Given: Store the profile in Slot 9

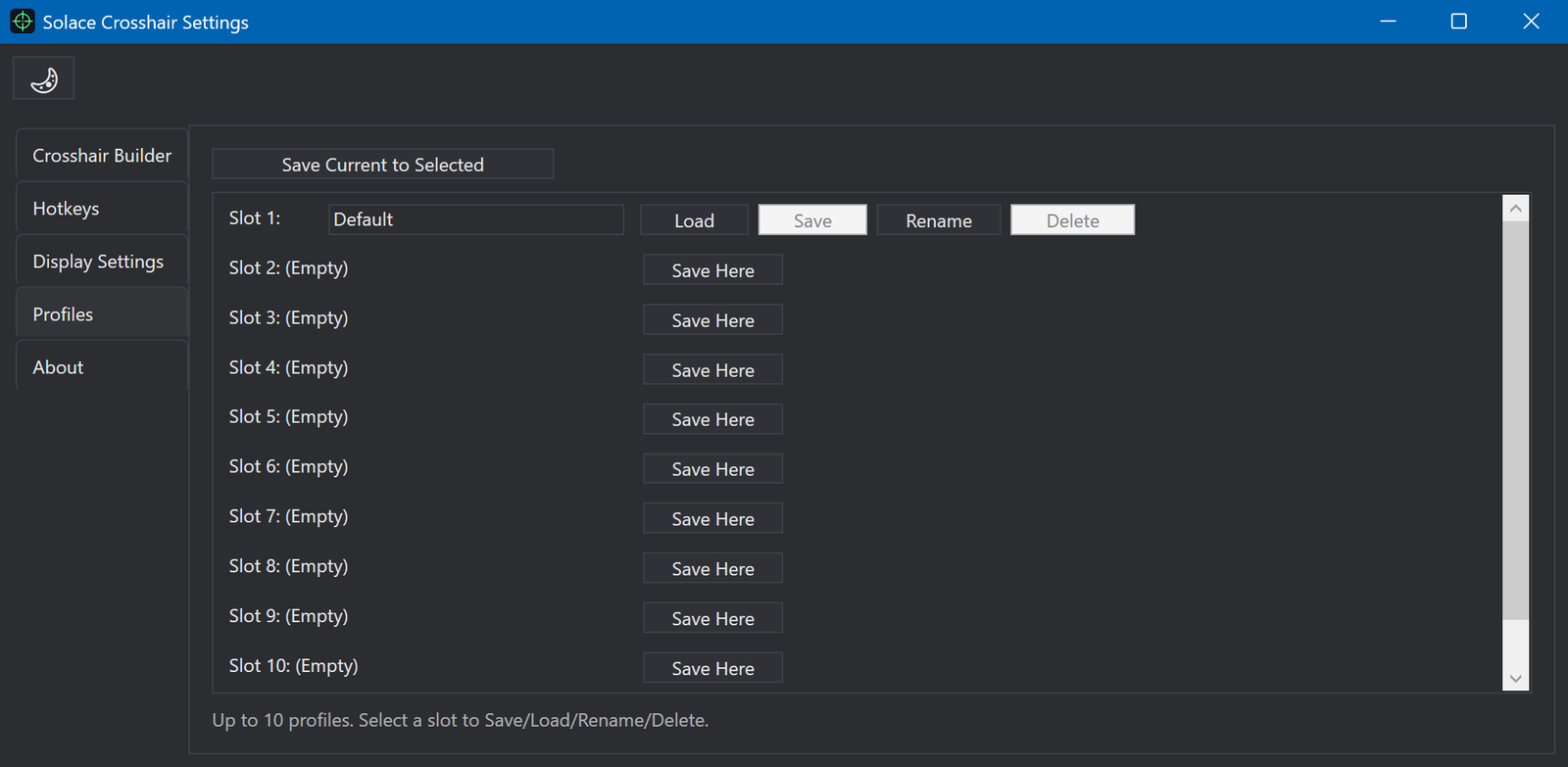Looking at the screenshot, I should pyautogui.click(x=712, y=618).
